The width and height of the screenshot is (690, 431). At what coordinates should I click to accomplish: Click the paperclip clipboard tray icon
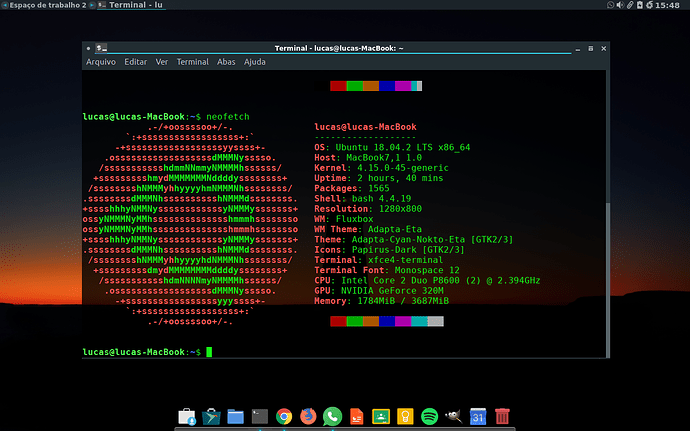(x=630, y=5)
